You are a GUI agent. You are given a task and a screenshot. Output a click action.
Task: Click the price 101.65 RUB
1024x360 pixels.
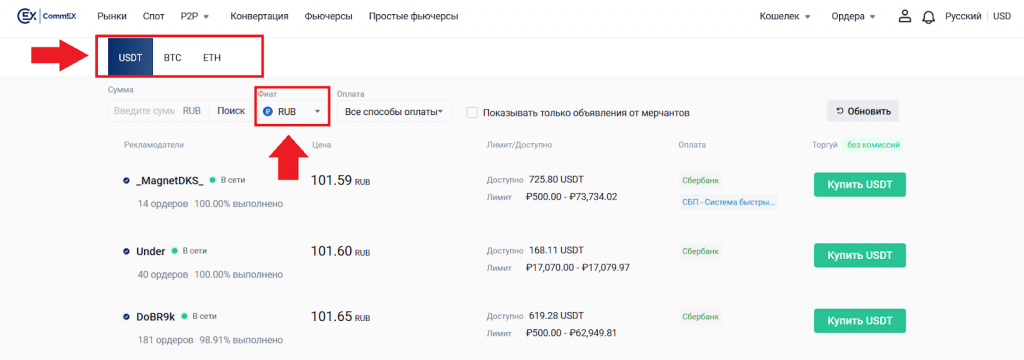tap(340, 316)
